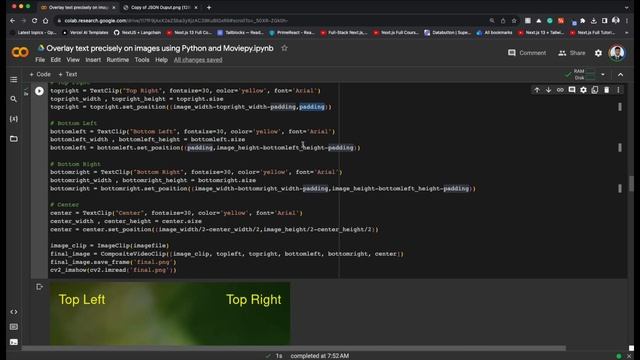Open the Runtime menu
The width and height of the screenshot is (640, 360).
[x=118, y=60]
